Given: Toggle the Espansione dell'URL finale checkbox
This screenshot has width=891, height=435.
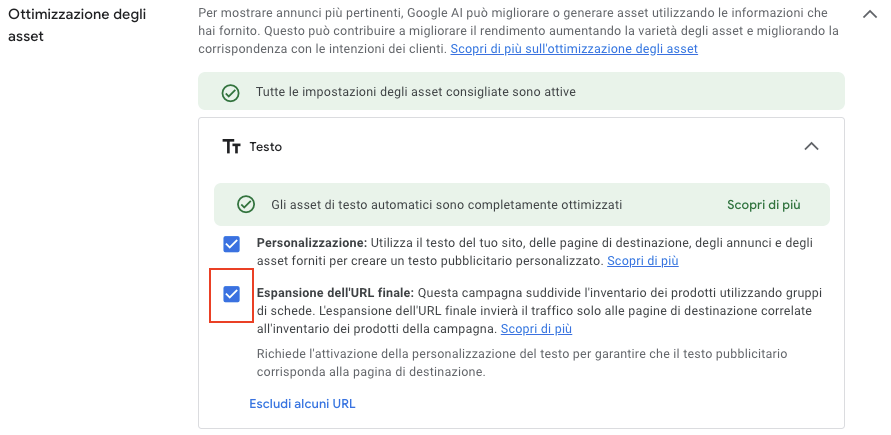Looking at the screenshot, I should click(x=231, y=294).
